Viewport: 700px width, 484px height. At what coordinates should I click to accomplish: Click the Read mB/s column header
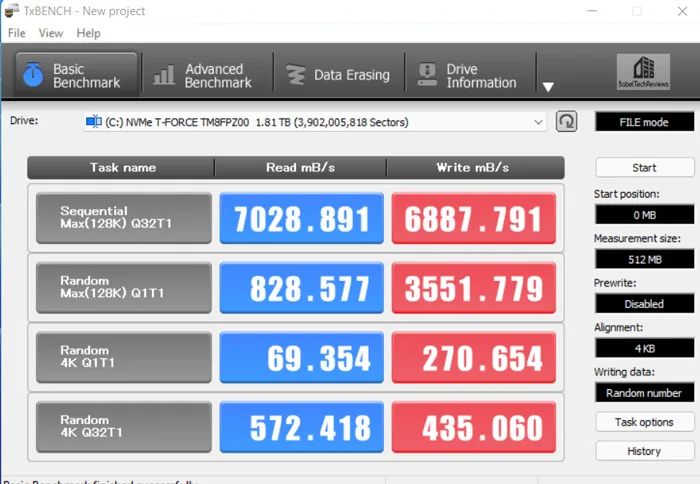[300, 168]
